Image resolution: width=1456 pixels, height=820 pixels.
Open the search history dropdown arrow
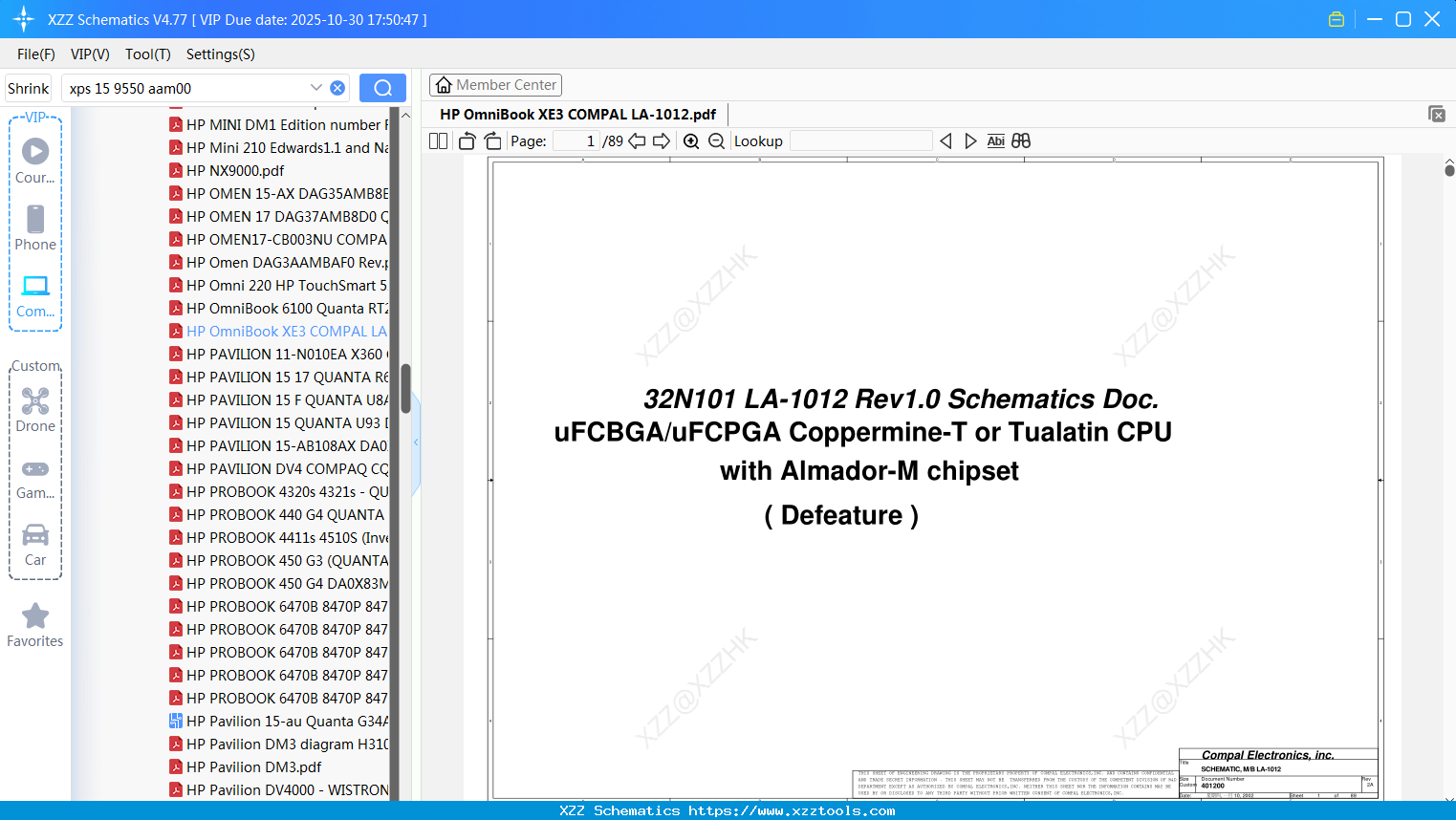(x=316, y=88)
